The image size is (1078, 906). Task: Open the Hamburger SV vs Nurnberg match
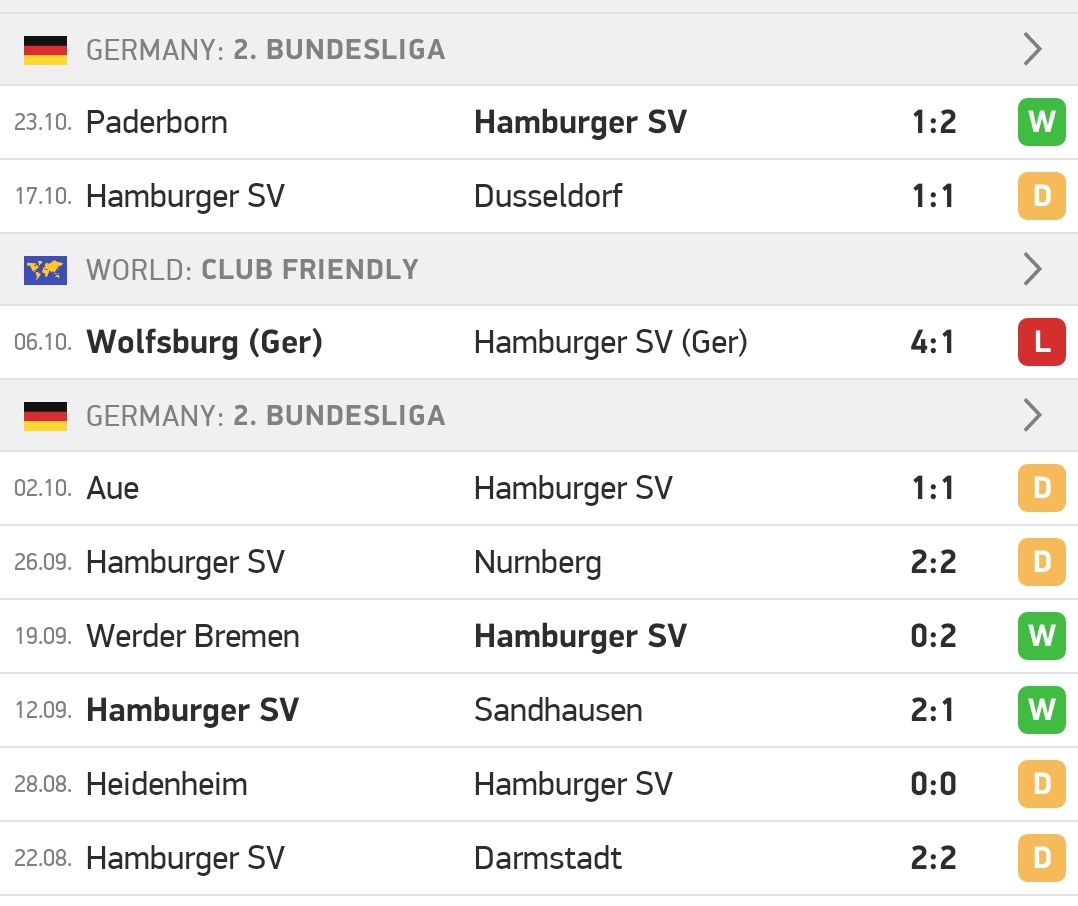[539, 562]
